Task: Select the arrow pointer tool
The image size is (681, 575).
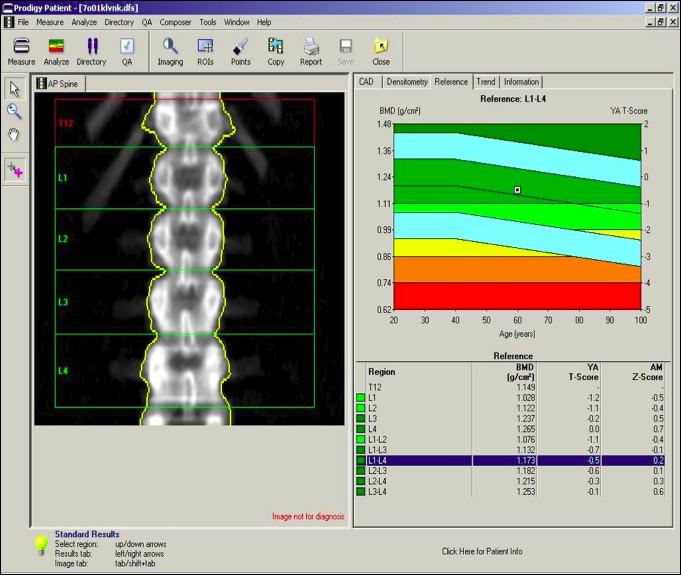Action: 14,89
